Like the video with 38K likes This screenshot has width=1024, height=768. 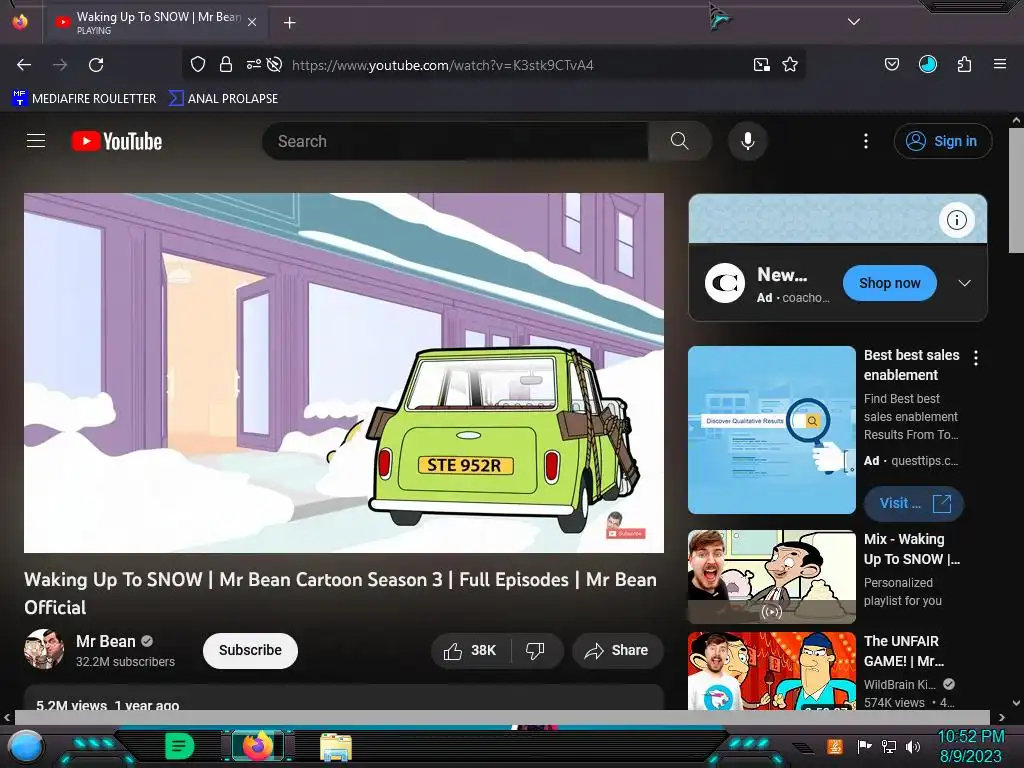click(x=470, y=650)
